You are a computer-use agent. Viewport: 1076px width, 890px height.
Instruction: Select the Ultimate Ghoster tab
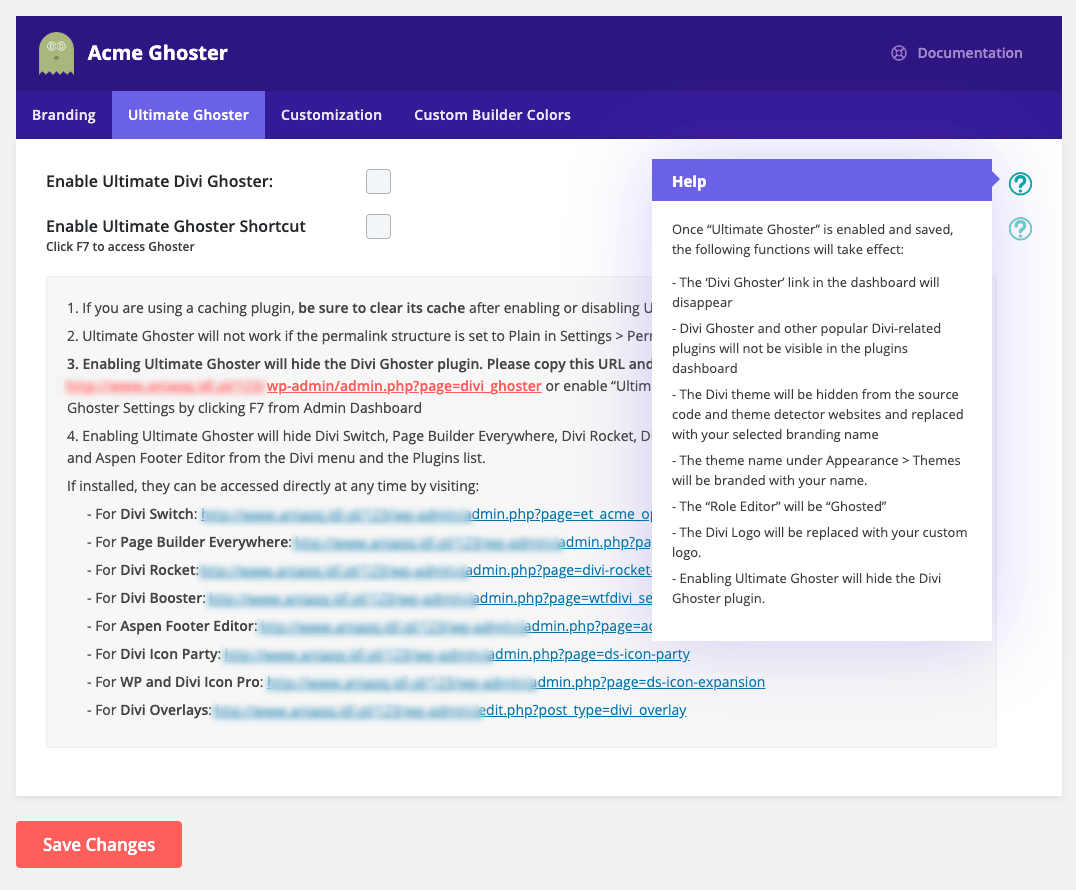click(x=188, y=115)
